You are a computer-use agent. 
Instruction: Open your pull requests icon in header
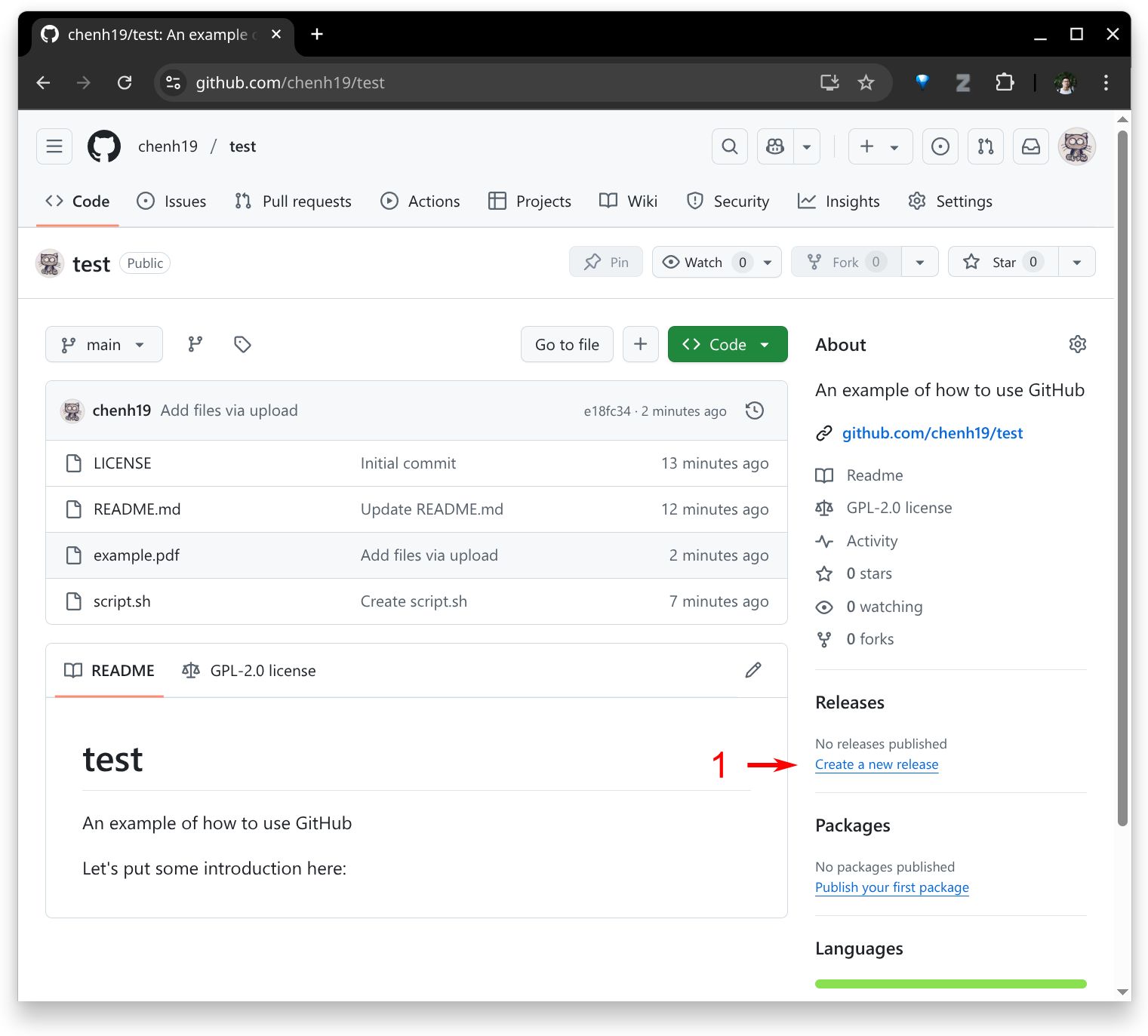(986, 146)
